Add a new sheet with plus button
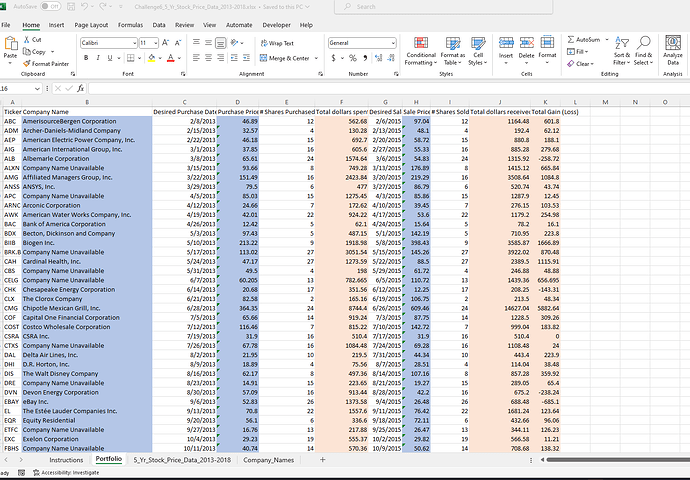The height and width of the screenshot is (480, 690). click(x=323, y=460)
